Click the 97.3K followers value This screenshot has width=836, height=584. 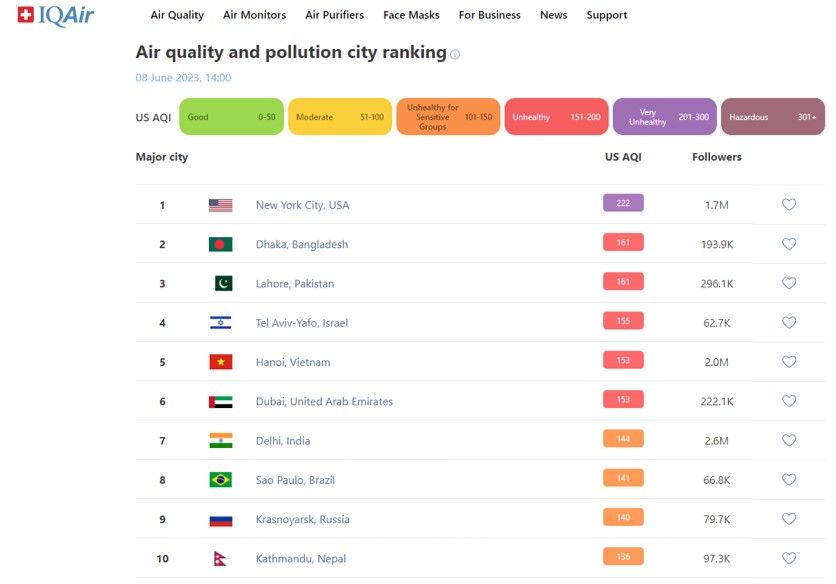tap(717, 559)
